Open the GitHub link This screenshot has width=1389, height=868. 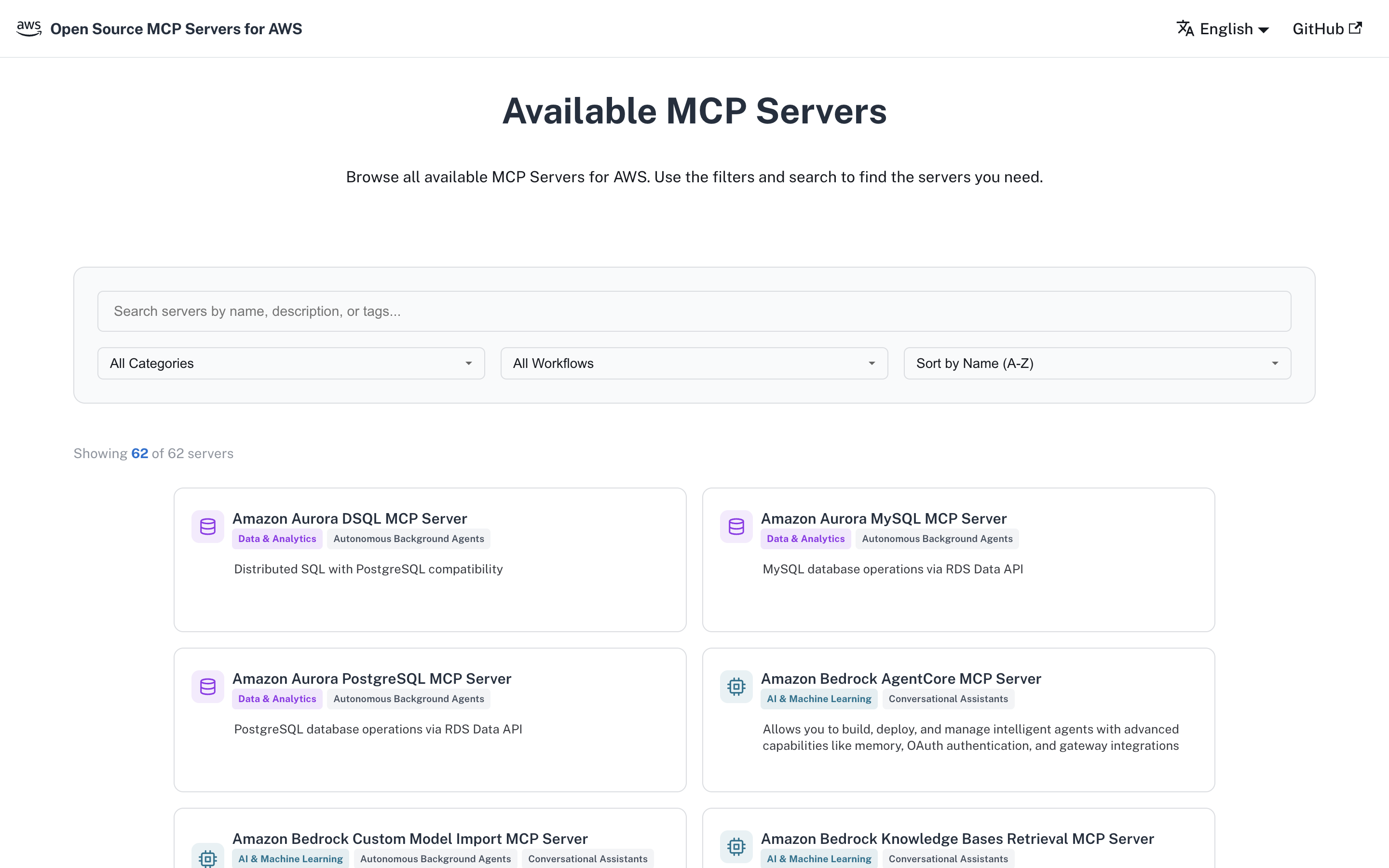click(1326, 29)
